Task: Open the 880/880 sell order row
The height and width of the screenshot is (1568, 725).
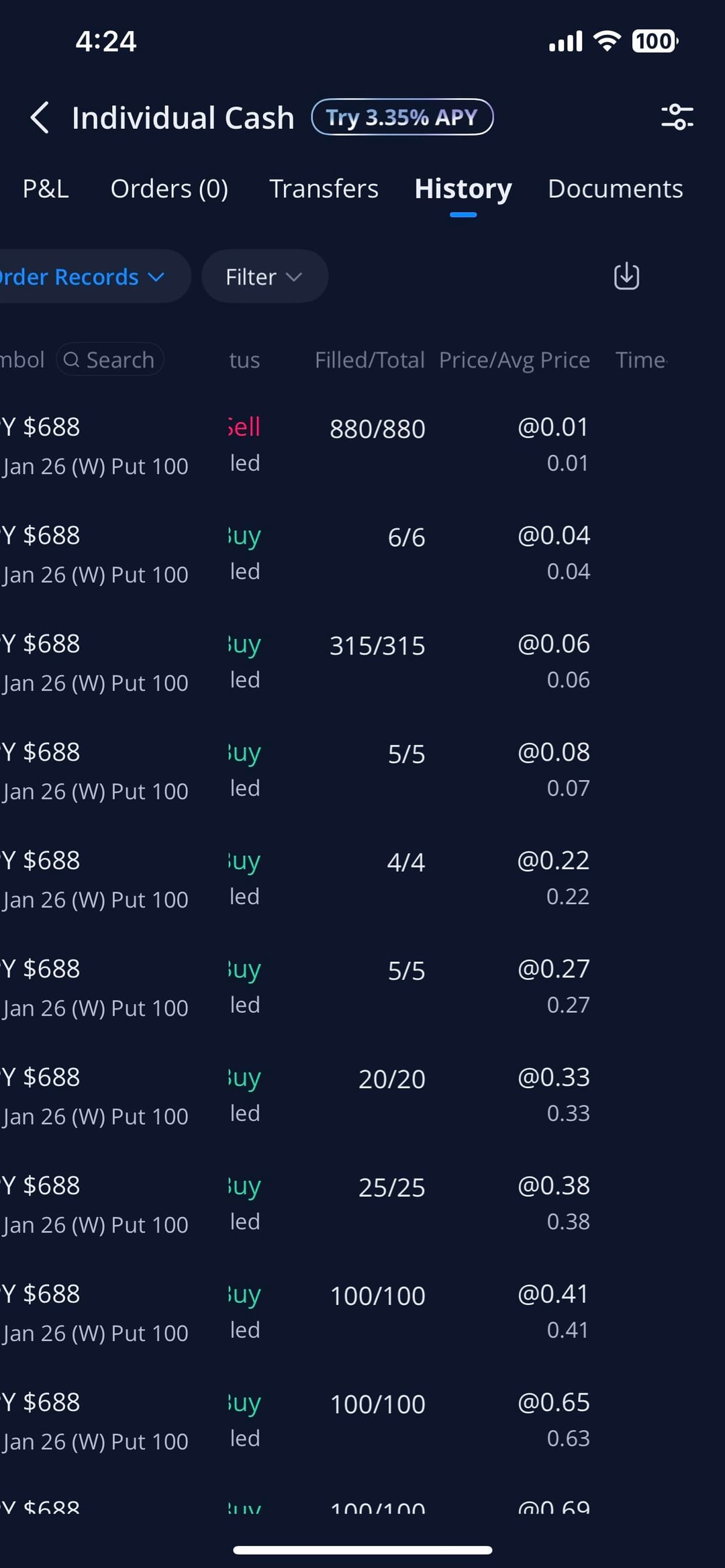Action: (x=362, y=444)
